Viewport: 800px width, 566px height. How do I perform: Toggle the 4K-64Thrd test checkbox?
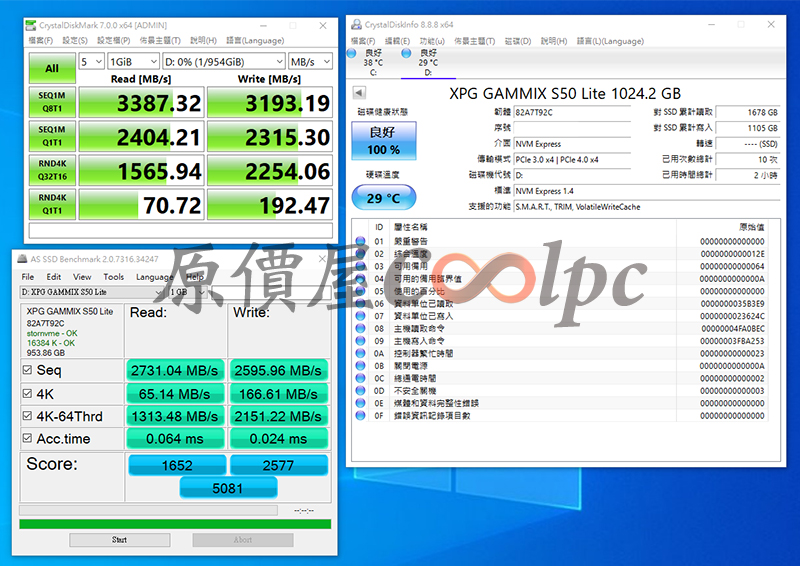point(28,415)
